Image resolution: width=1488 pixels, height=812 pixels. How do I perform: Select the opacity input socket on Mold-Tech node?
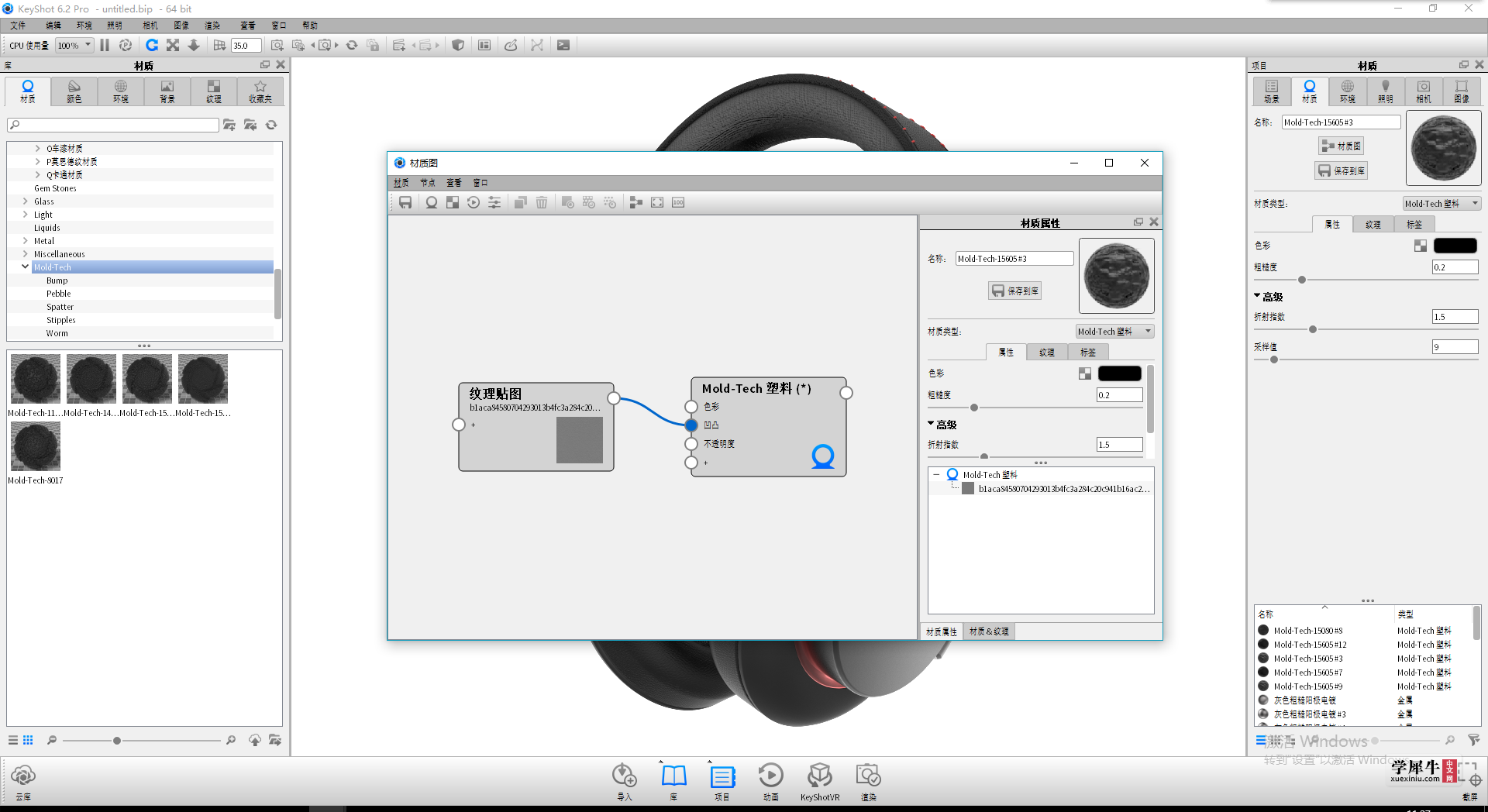[691, 444]
